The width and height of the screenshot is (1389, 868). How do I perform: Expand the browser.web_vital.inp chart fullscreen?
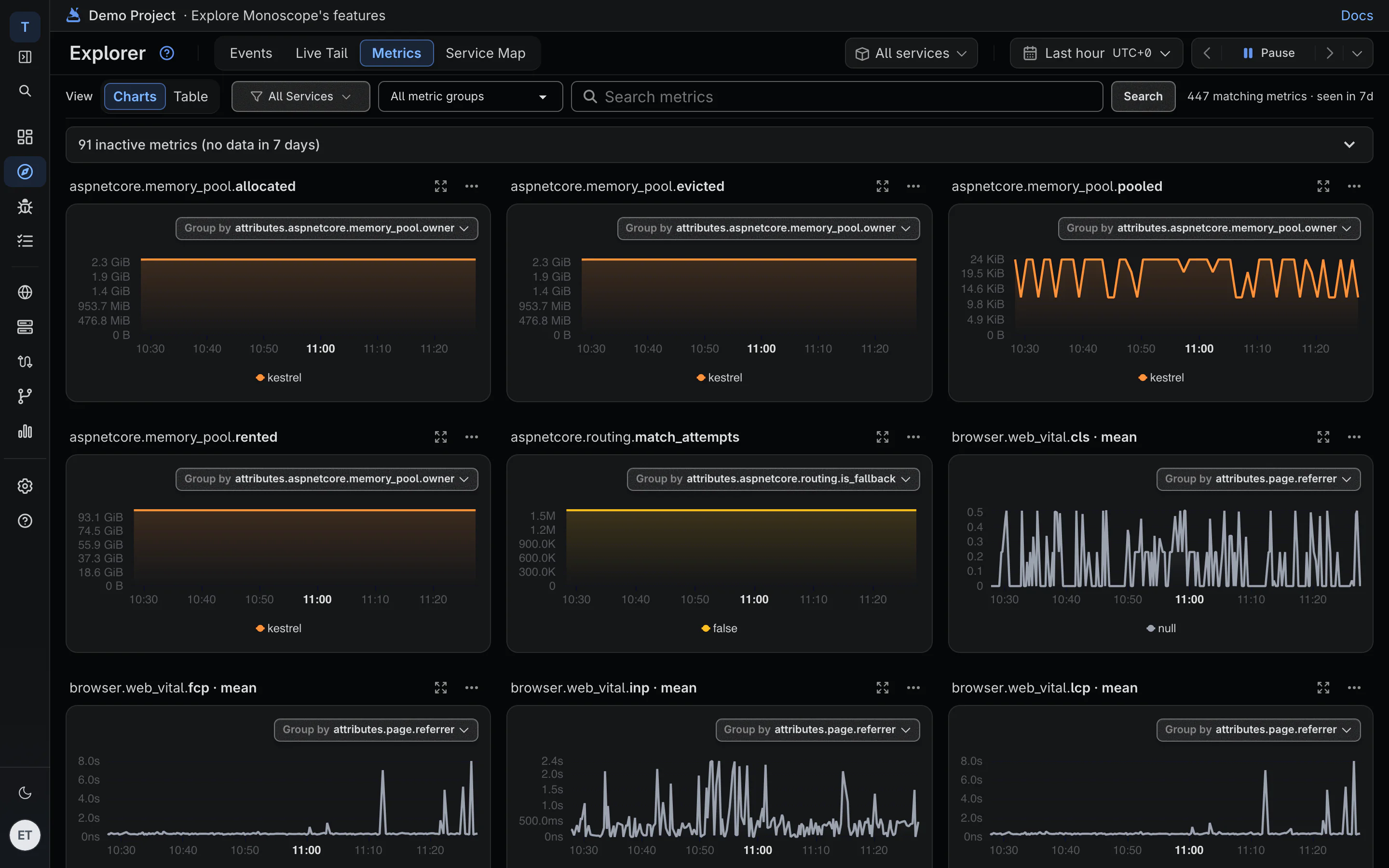point(882,688)
